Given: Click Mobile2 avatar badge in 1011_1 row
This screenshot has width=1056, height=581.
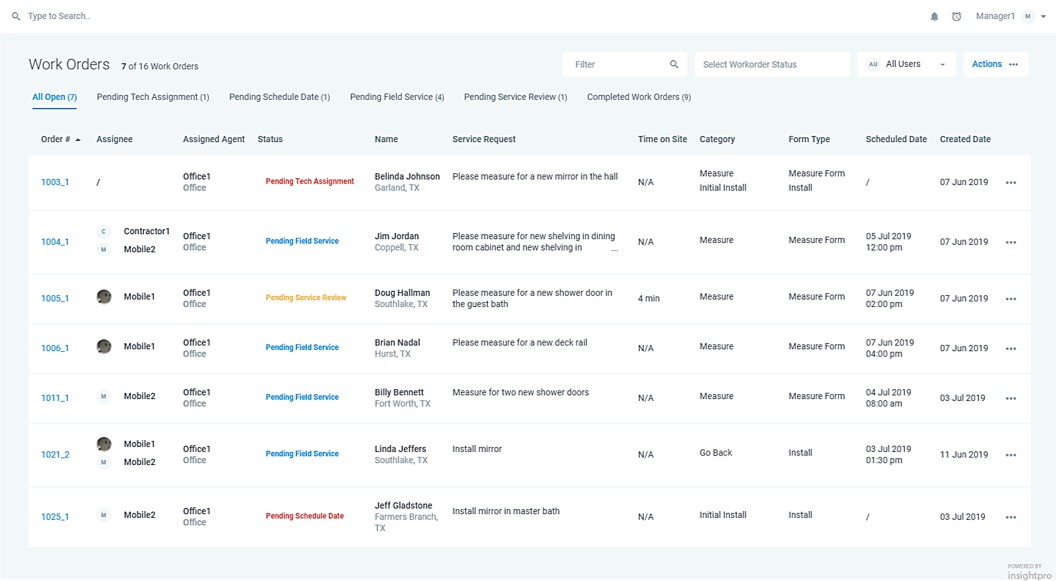Looking at the screenshot, I should (104, 397).
